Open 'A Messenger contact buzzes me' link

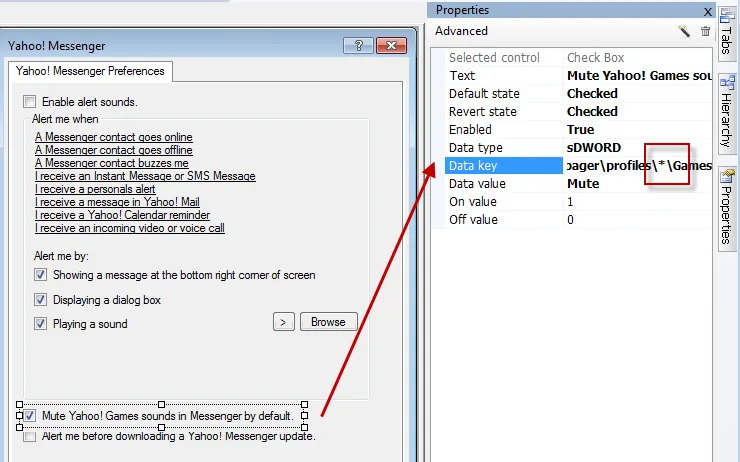(112, 163)
